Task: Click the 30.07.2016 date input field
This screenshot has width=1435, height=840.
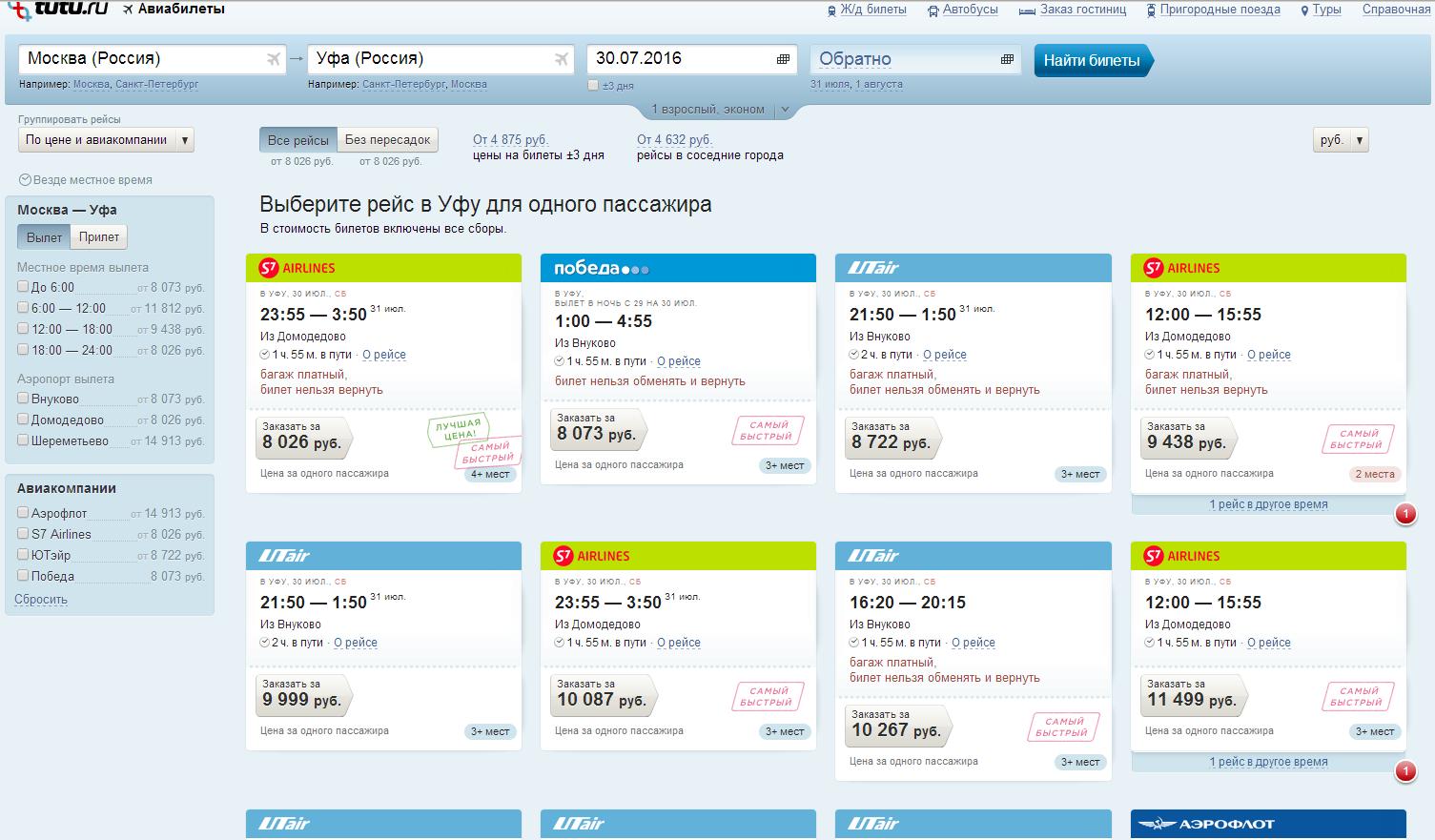Action: click(x=692, y=59)
